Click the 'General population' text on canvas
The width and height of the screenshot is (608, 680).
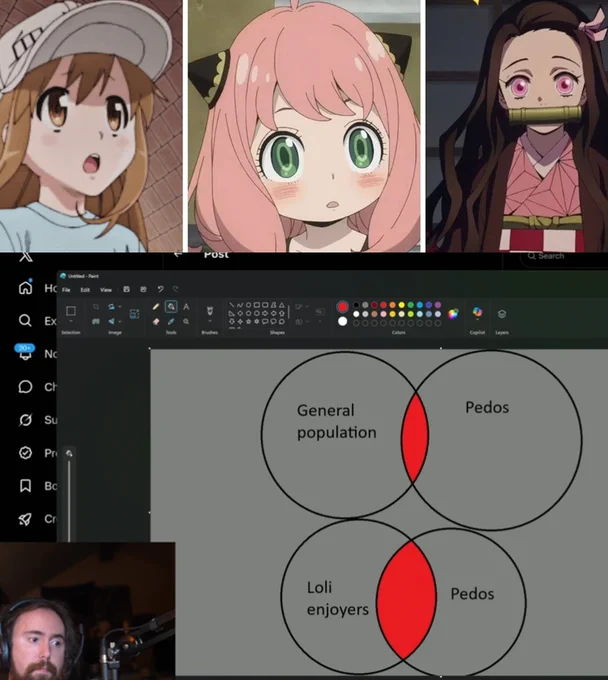coord(337,422)
